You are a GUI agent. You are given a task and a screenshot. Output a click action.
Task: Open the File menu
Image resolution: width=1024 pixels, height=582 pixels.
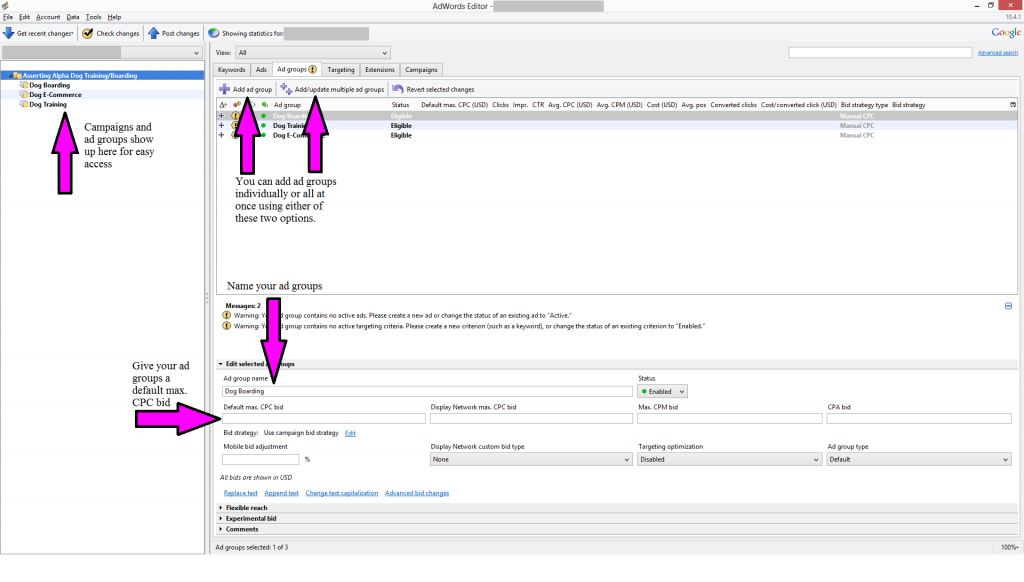[8, 17]
